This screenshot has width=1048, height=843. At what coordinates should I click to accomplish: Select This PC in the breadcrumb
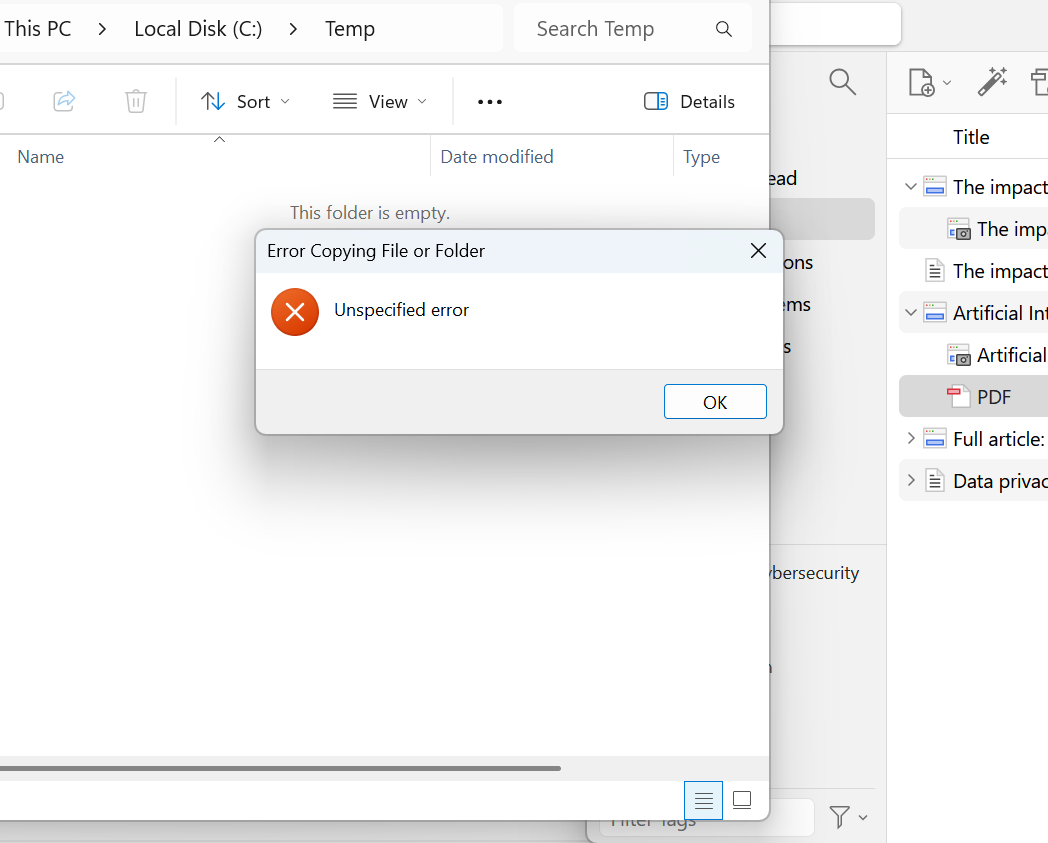pos(37,29)
